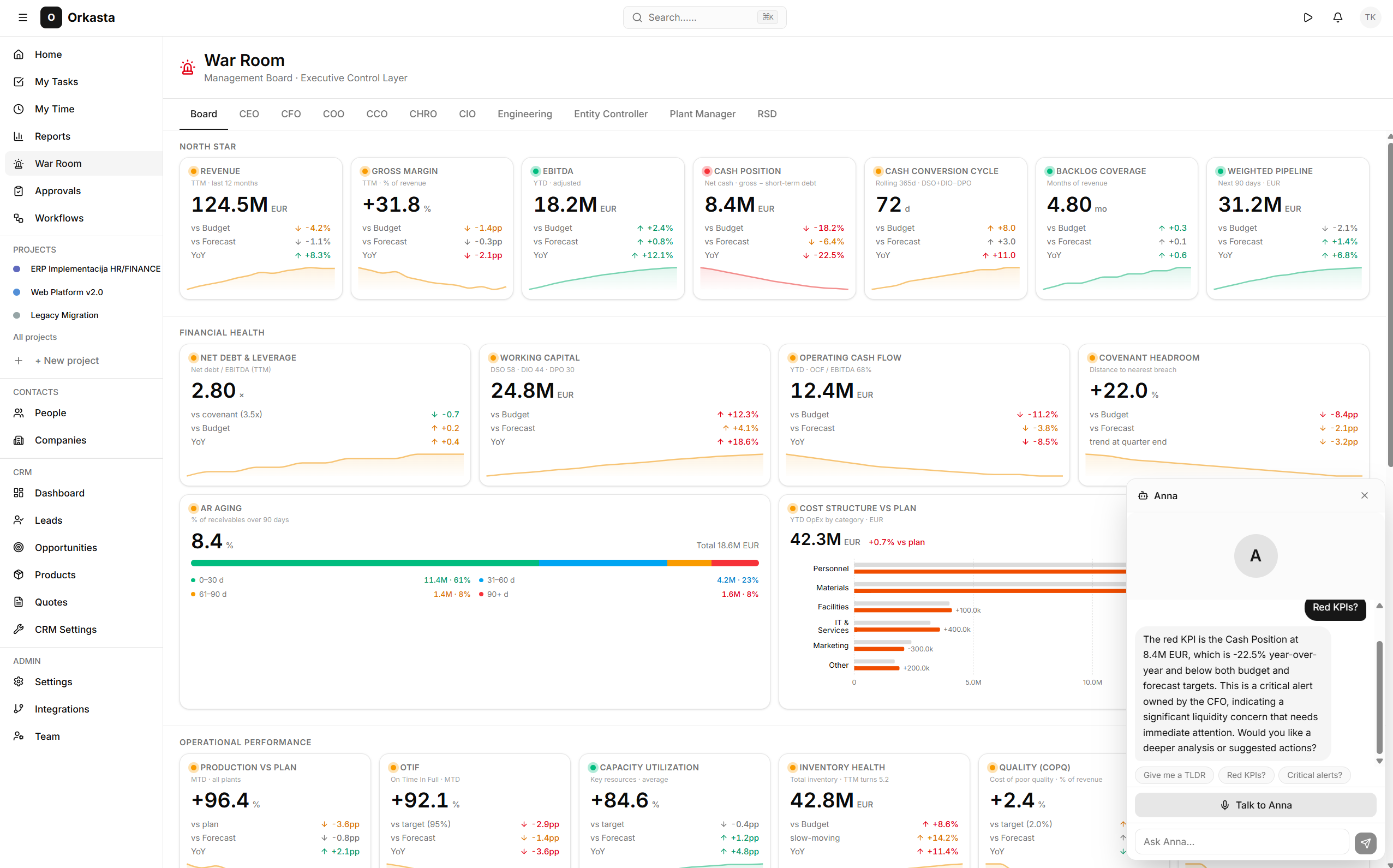1393x868 pixels.
Task: Select the Plant Manager tab
Action: click(702, 113)
